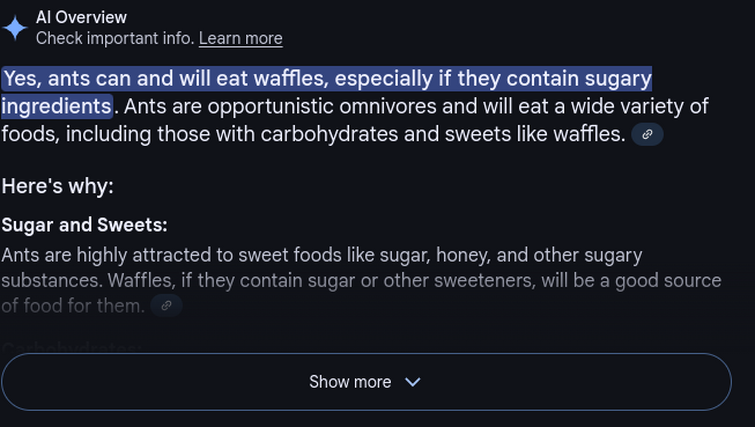Click the 'Here's why:' heading
The height and width of the screenshot is (427, 755).
click(58, 186)
